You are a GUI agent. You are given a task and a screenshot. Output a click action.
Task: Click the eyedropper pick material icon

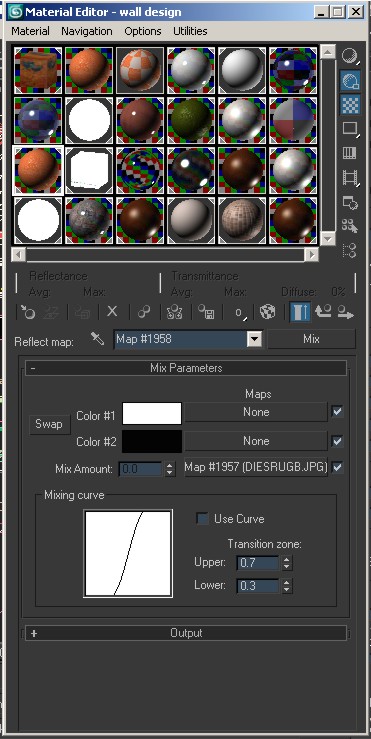tap(98, 339)
